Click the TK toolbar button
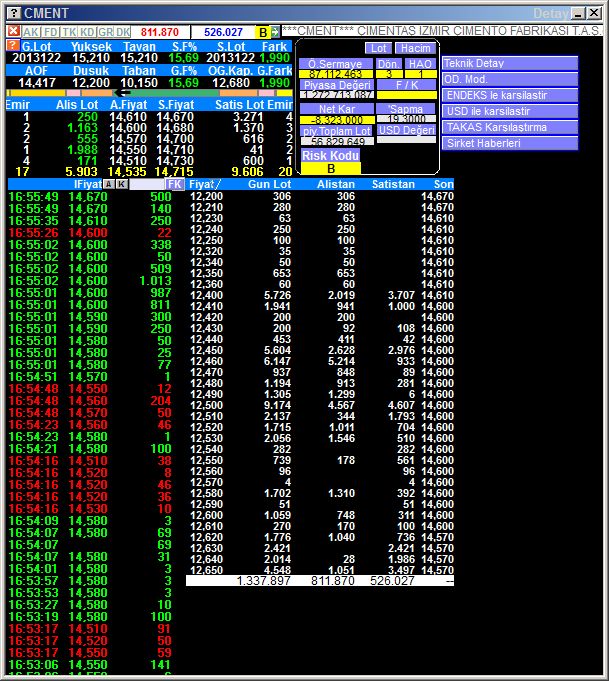Image resolution: width=609 pixels, height=681 pixels. (69, 32)
